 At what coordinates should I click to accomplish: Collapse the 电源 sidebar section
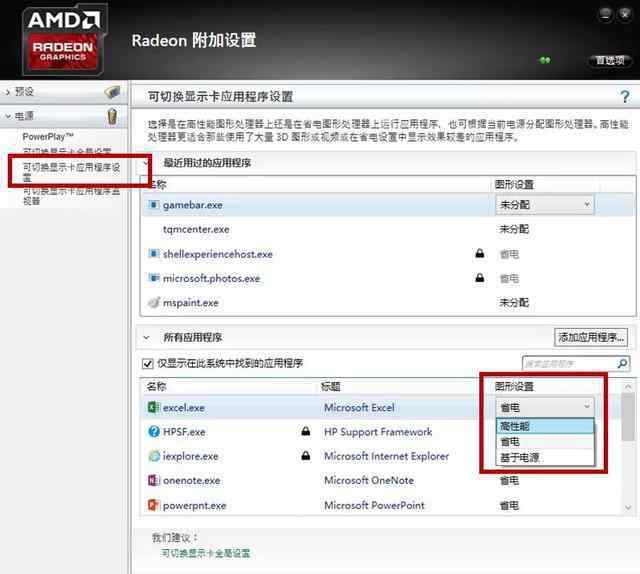[8, 116]
